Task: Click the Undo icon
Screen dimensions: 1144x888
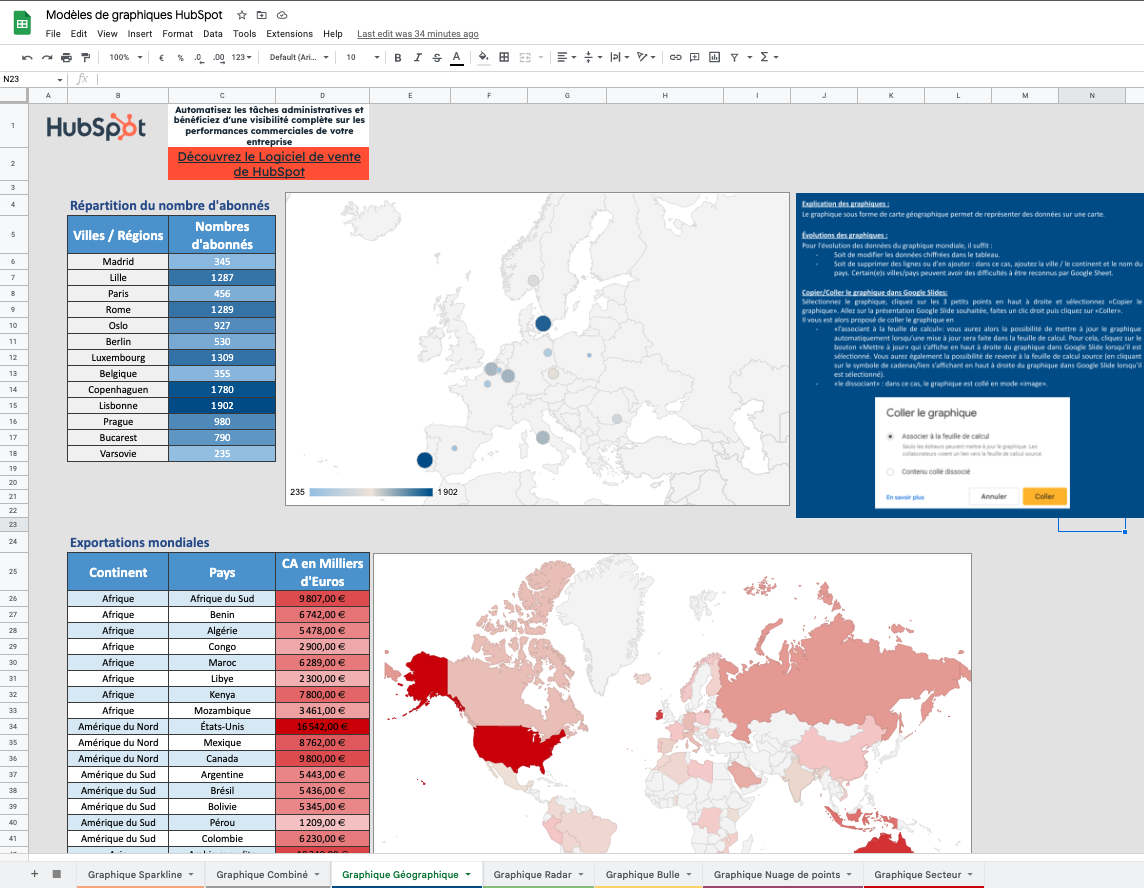Action: [x=27, y=58]
